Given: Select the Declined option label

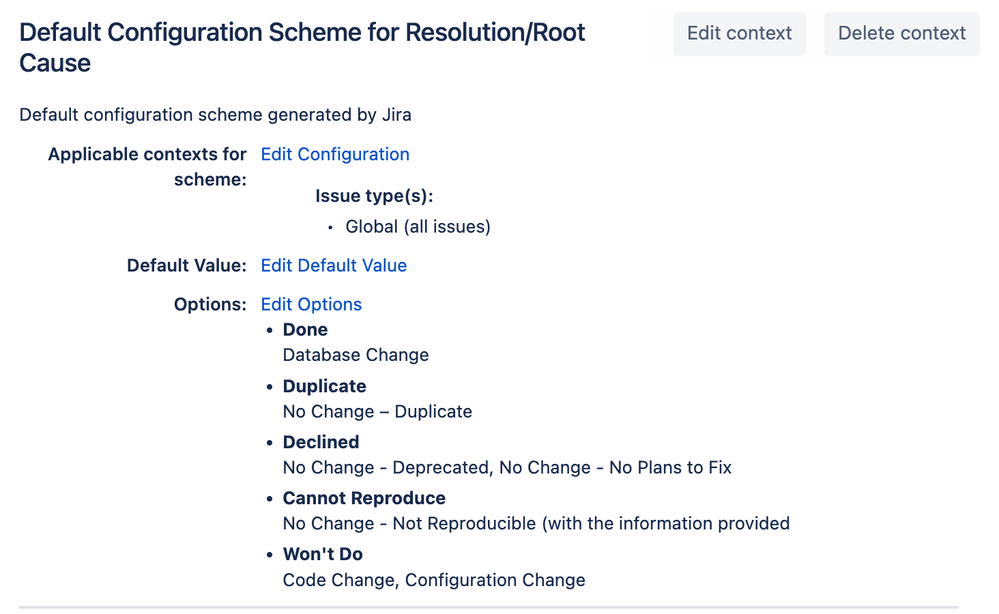Looking at the screenshot, I should coord(320,442).
